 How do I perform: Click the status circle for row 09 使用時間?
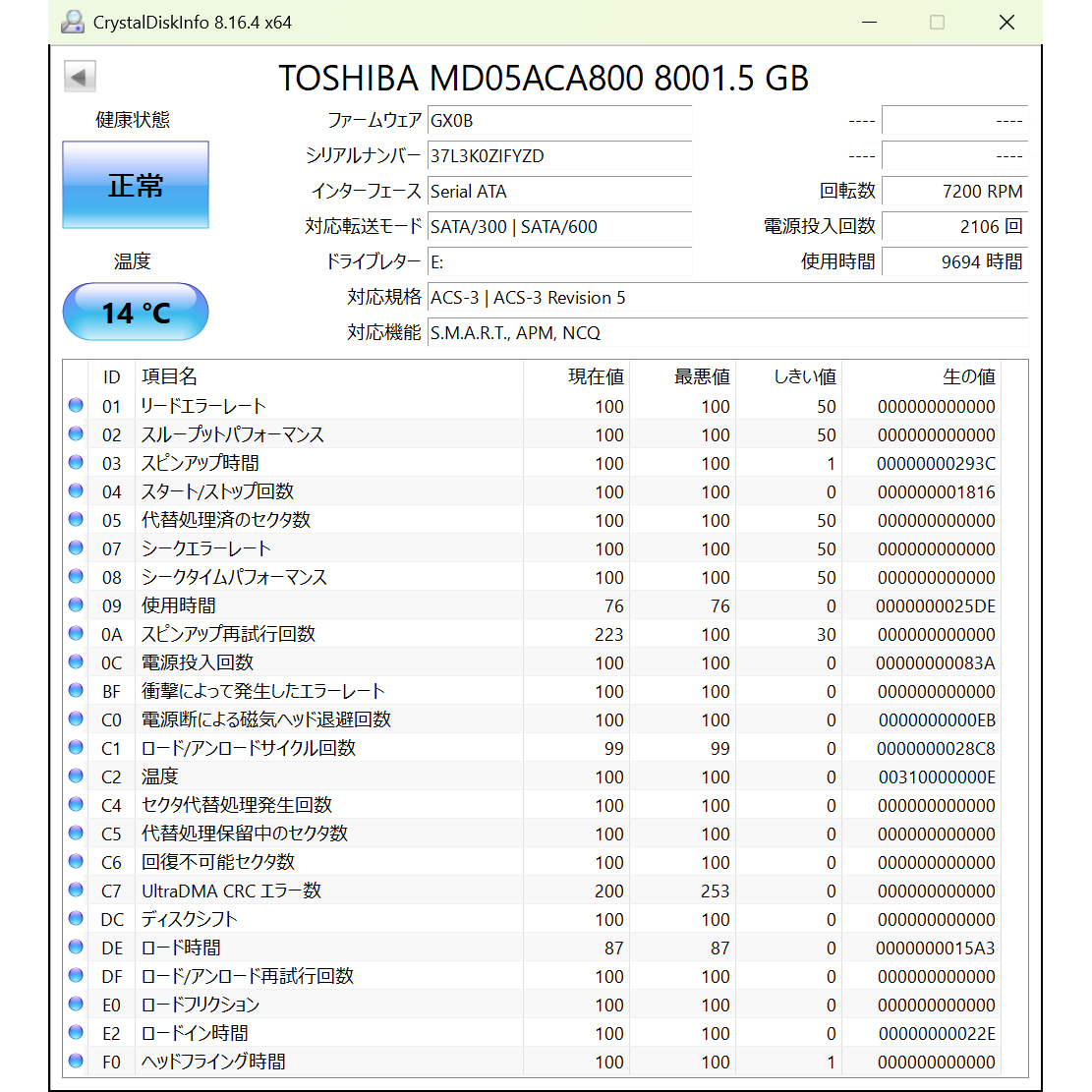(76, 605)
